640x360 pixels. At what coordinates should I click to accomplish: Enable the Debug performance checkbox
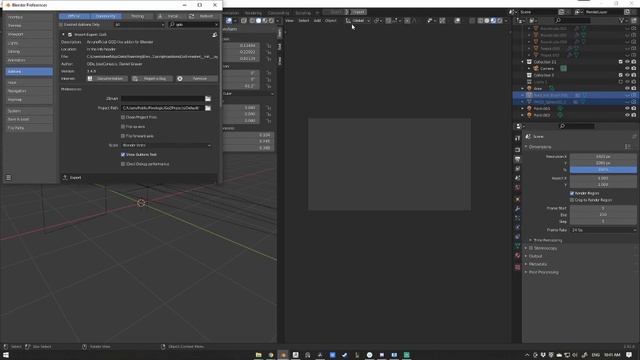(123, 164)
